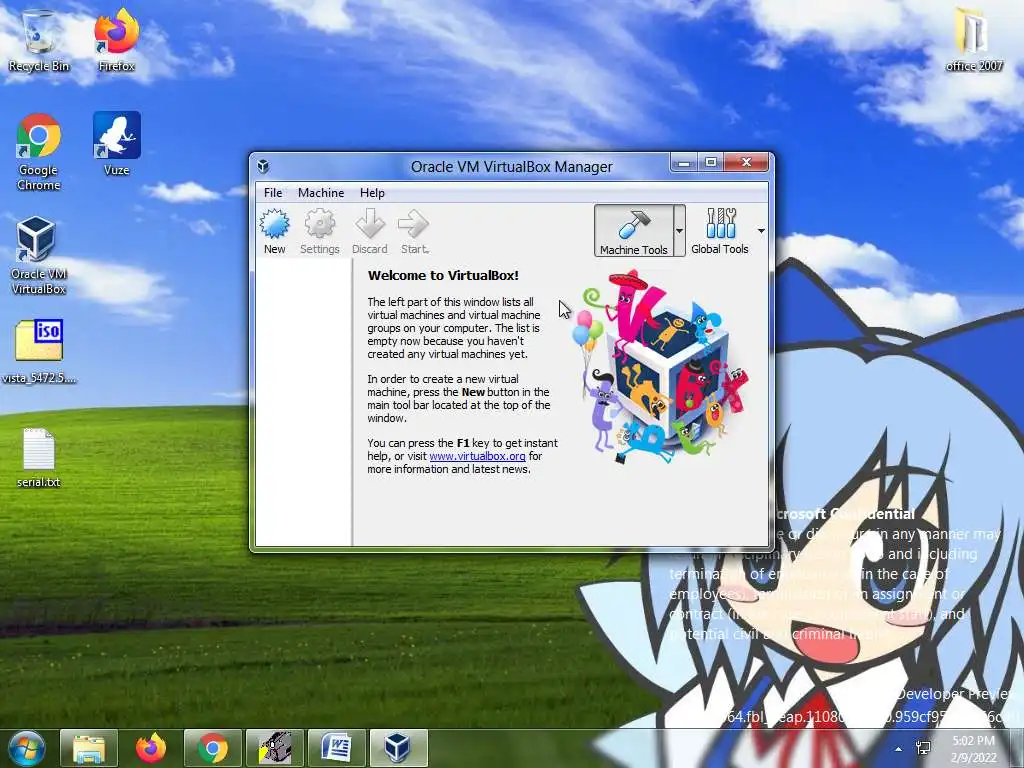
Task: Open Firefox from the taskbar
Action: (x=151, y=748)
